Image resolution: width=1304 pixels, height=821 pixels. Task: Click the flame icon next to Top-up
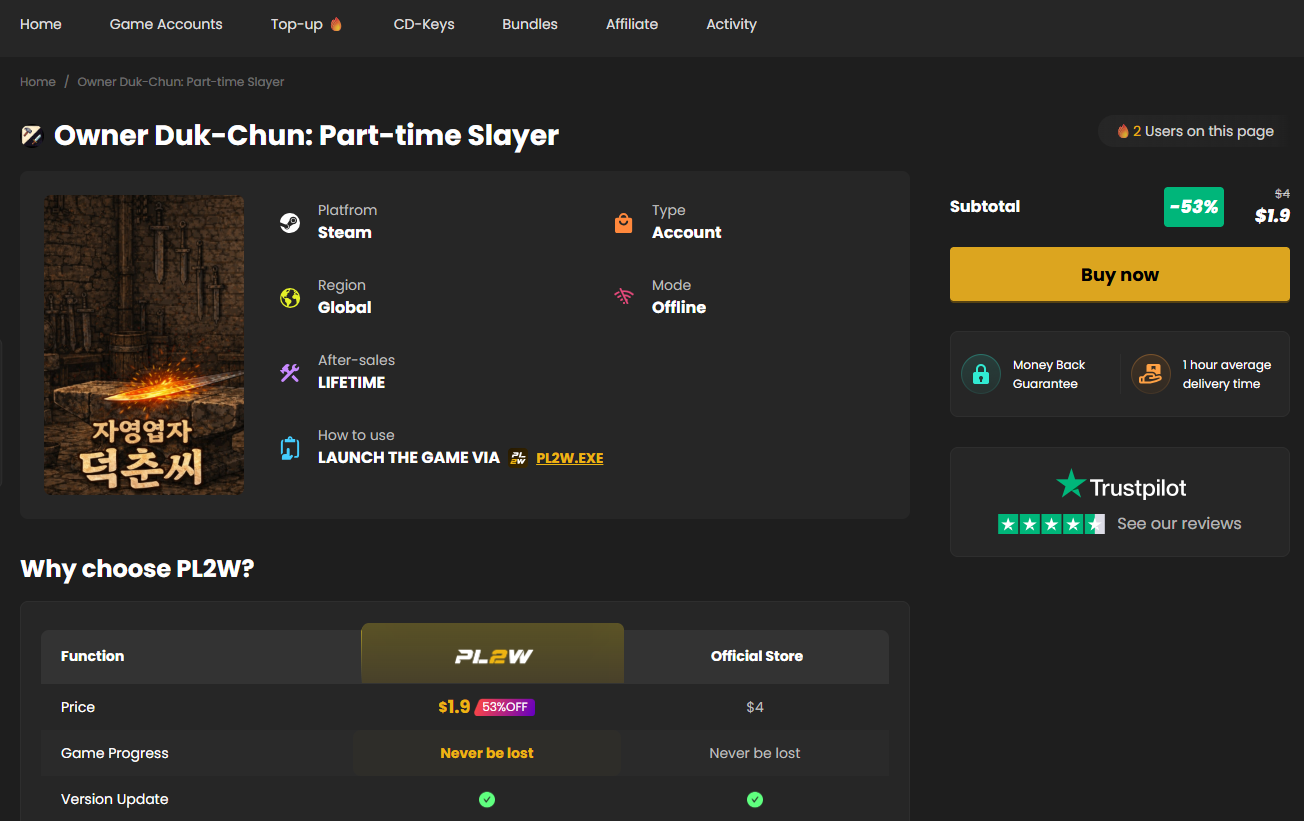pos(336,24)
